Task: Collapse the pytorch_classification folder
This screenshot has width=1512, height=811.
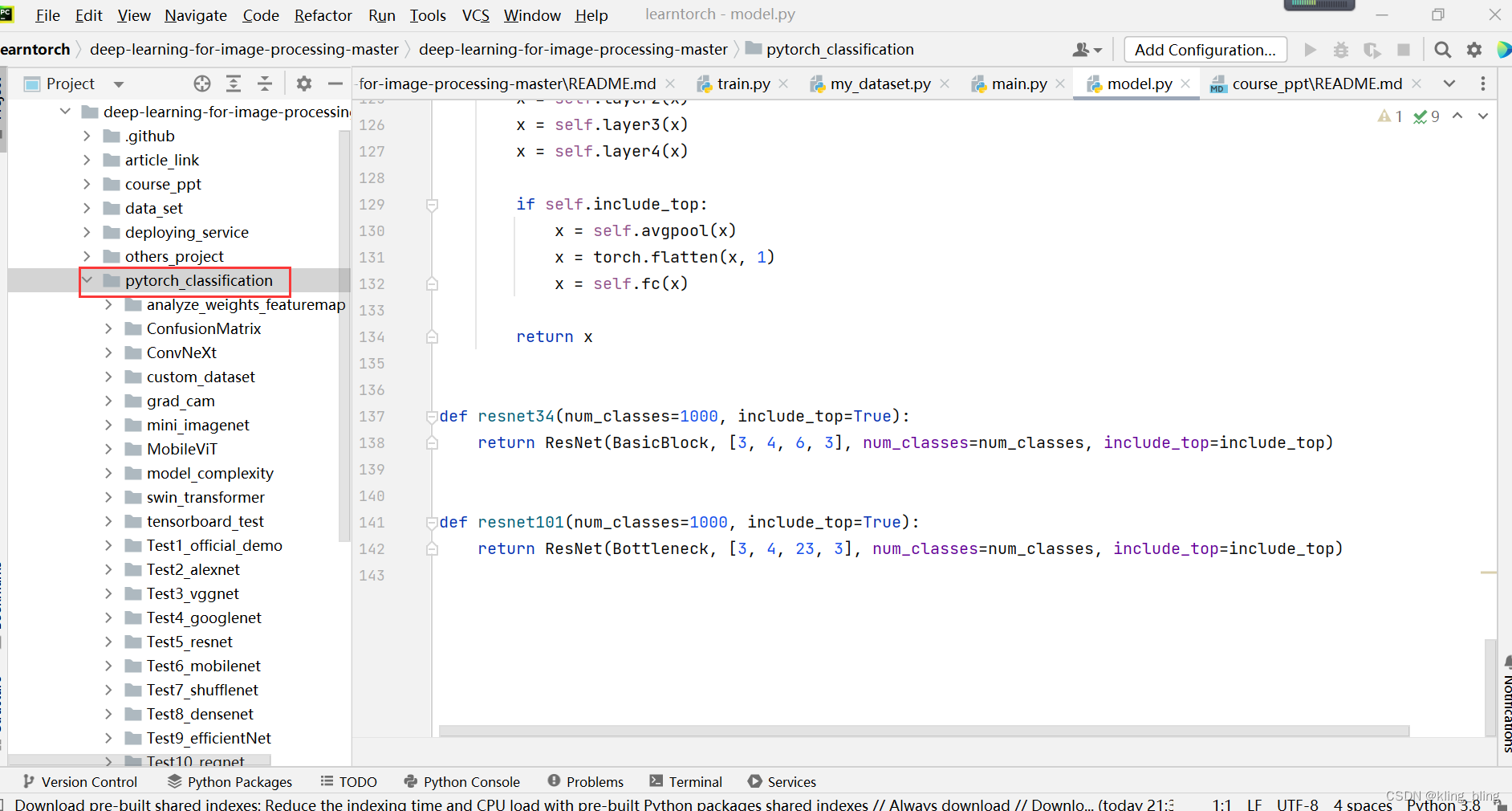Action: point(87,280)
